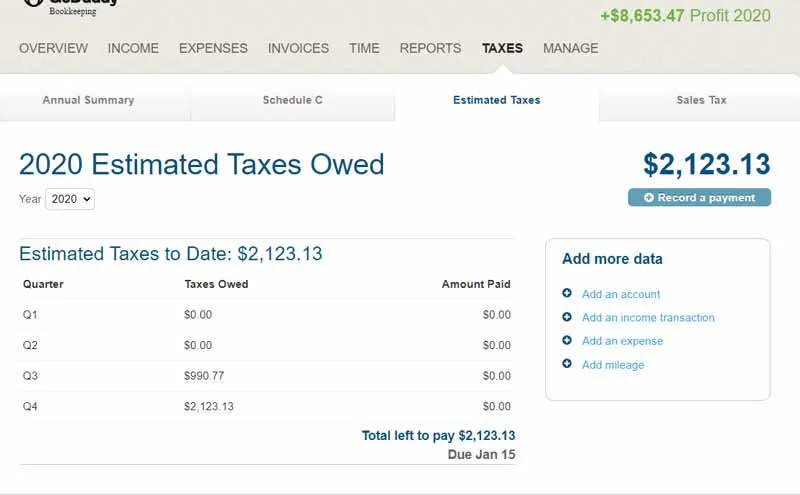Select the Sales Tax tab
Viewport: 800px width, 495px height.
point(701,100)
